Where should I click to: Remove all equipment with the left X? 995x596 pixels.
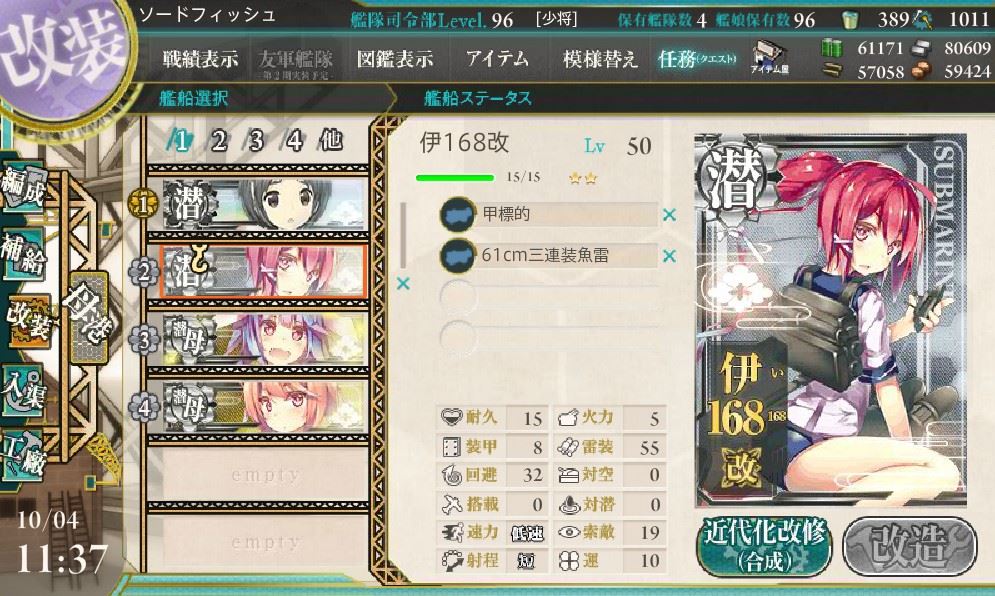[403, 284]
